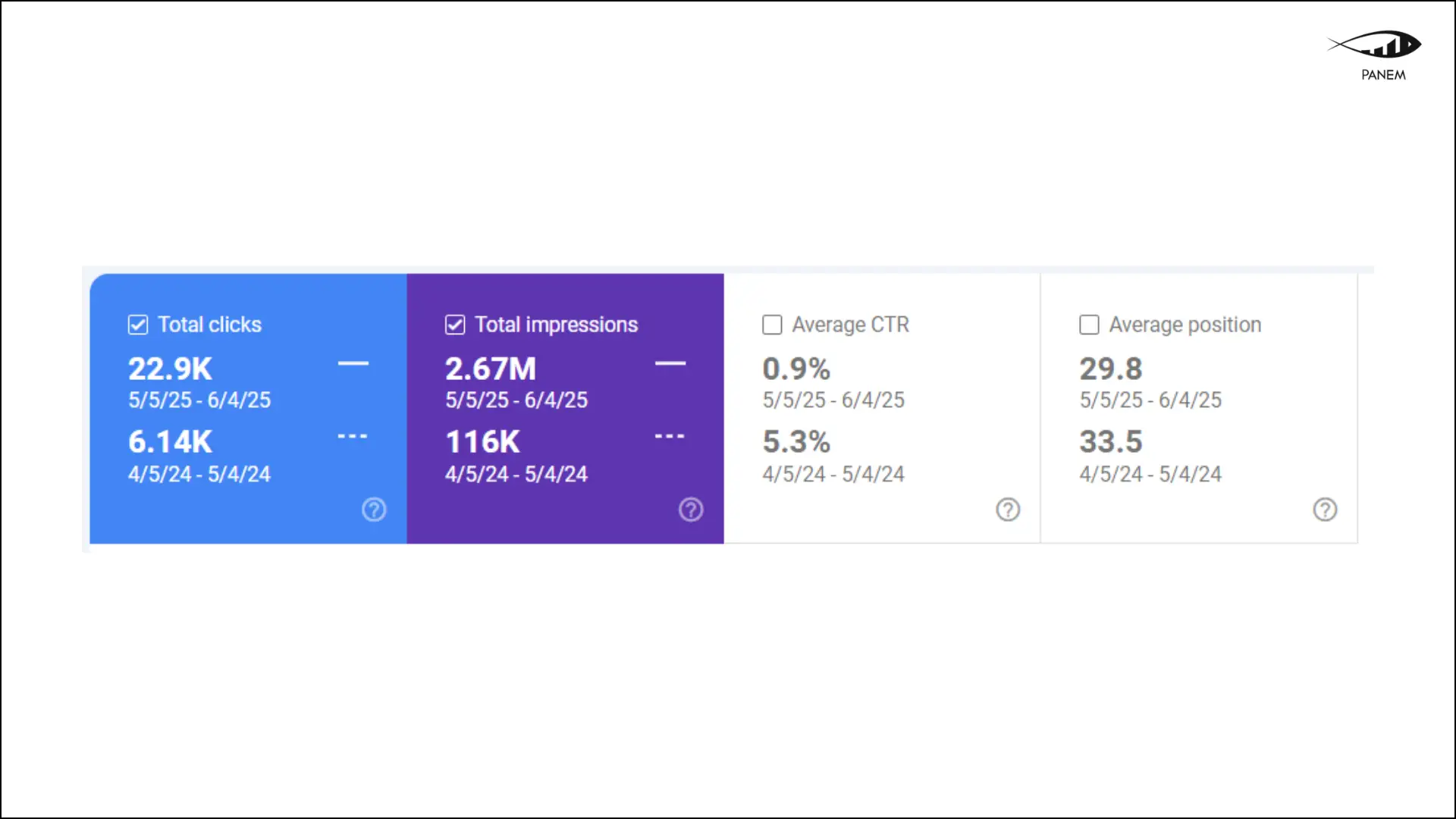Click solid line legend in Total impressions
This screenshot has height=819, width=1456.
(670, 364)
